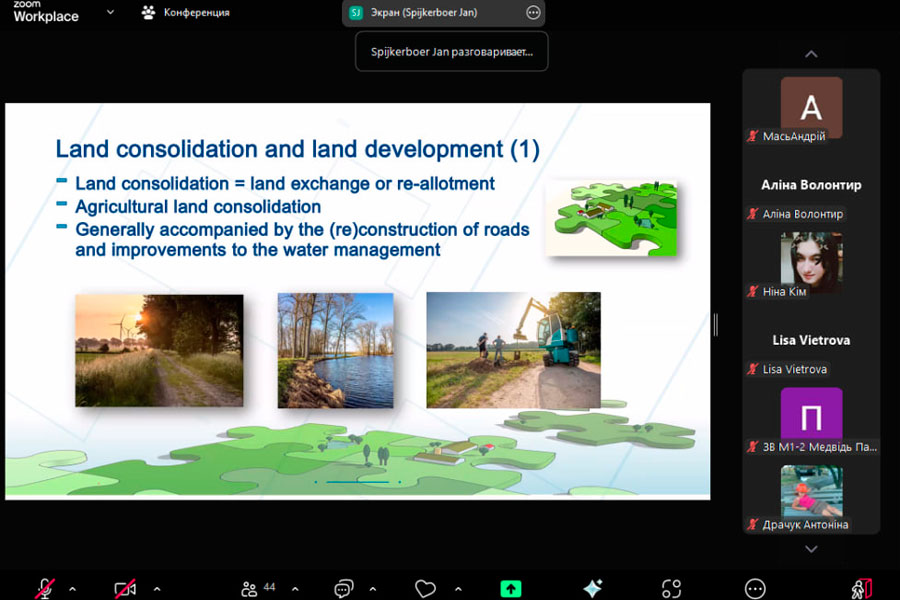Expand video options arrow beside the camera
The height and width of the screenshot is (600, 900).
coord(156,589)
